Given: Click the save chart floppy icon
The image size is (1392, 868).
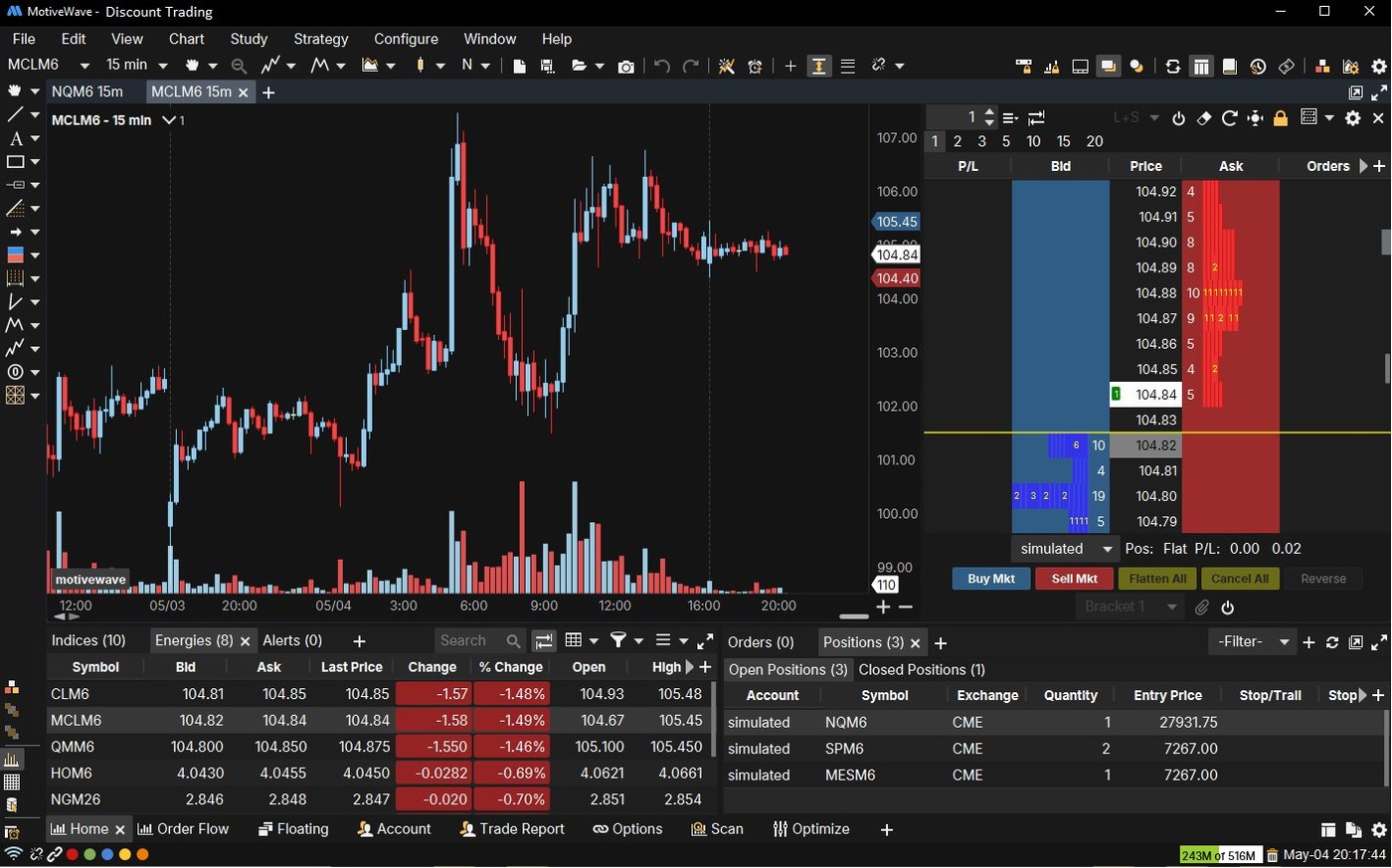Looking at the screenshot, I should 547,66.
